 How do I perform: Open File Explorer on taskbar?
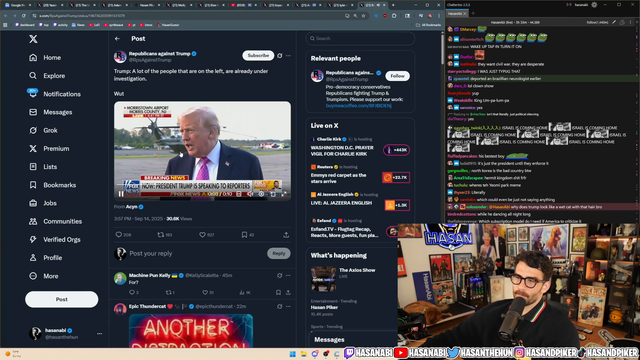tap(304, 353)
